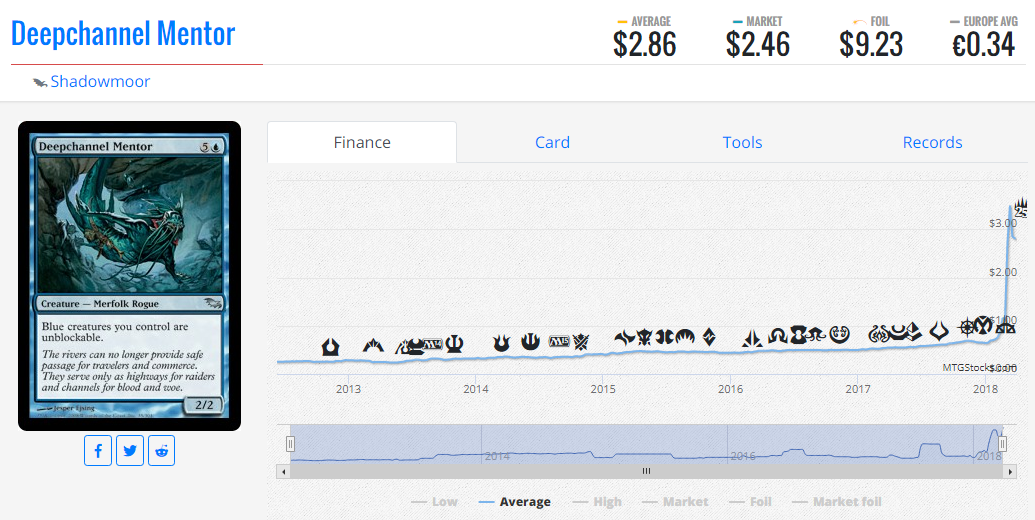Open the Records tab
Image resolution: width=1035 pixels, height=520 pixels.
coord(932,143)
